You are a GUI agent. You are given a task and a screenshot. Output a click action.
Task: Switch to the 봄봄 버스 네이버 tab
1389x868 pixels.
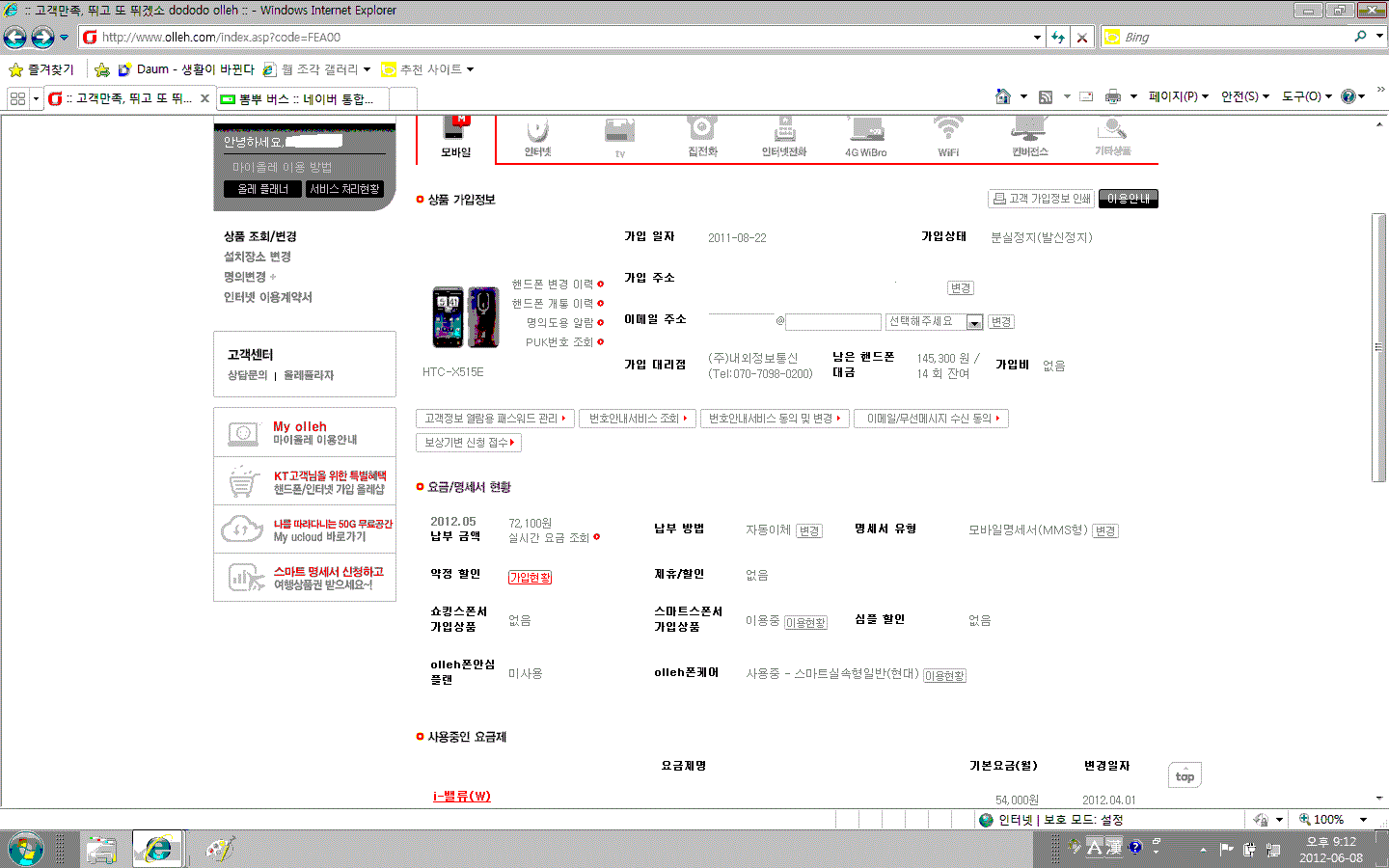(x=302, y=98)
